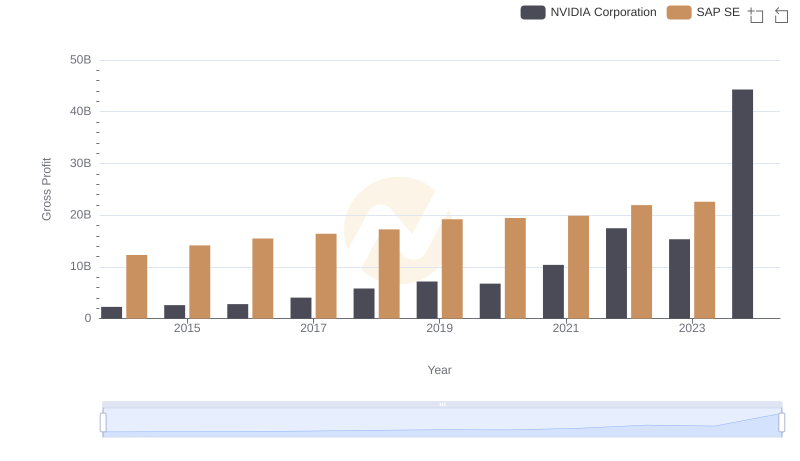Click the SAP SE bar for 2014

[x=136, y=287]
